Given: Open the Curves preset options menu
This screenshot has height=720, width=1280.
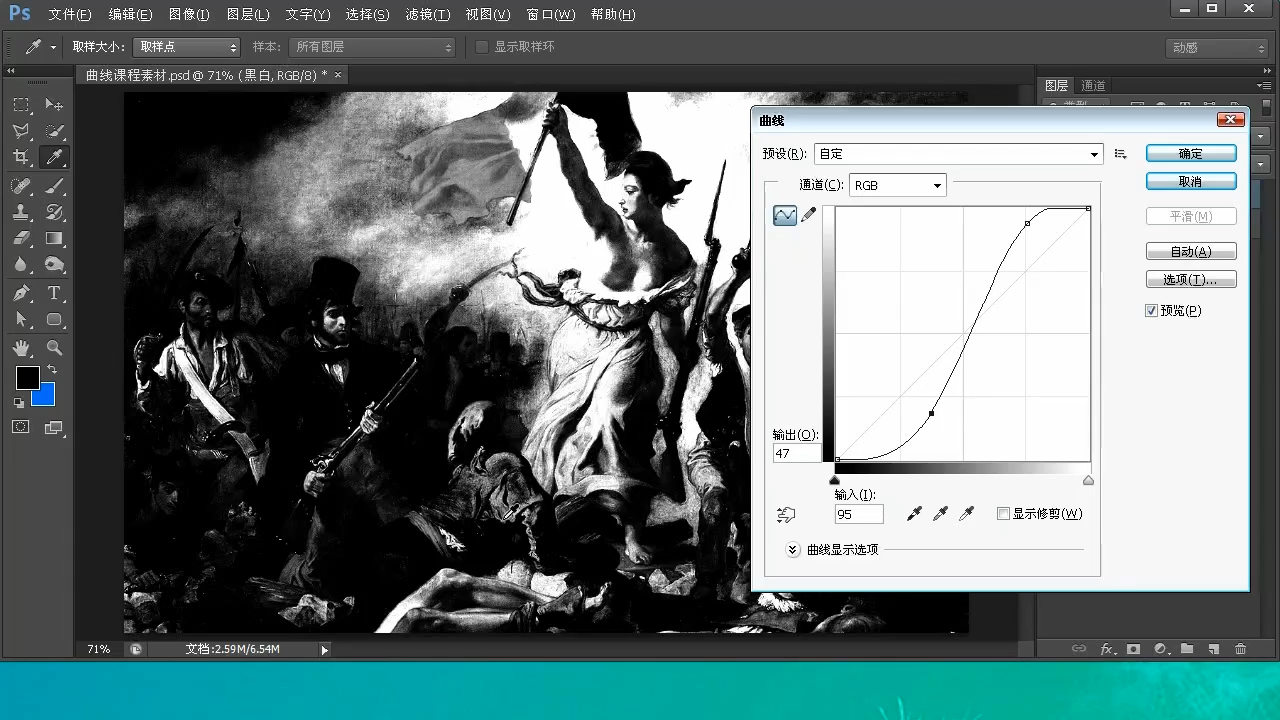Looking at the screenshot, I should (x=1120, y=154).
